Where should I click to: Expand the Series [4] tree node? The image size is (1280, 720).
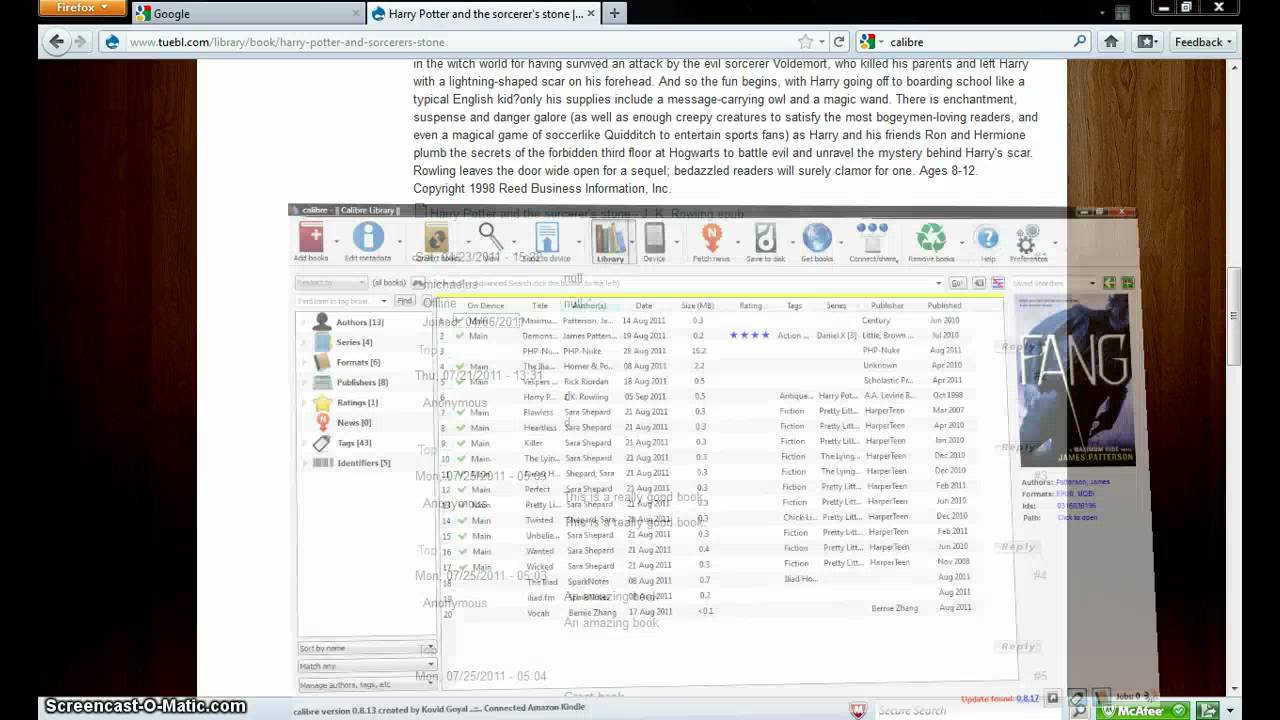[305, 342]
